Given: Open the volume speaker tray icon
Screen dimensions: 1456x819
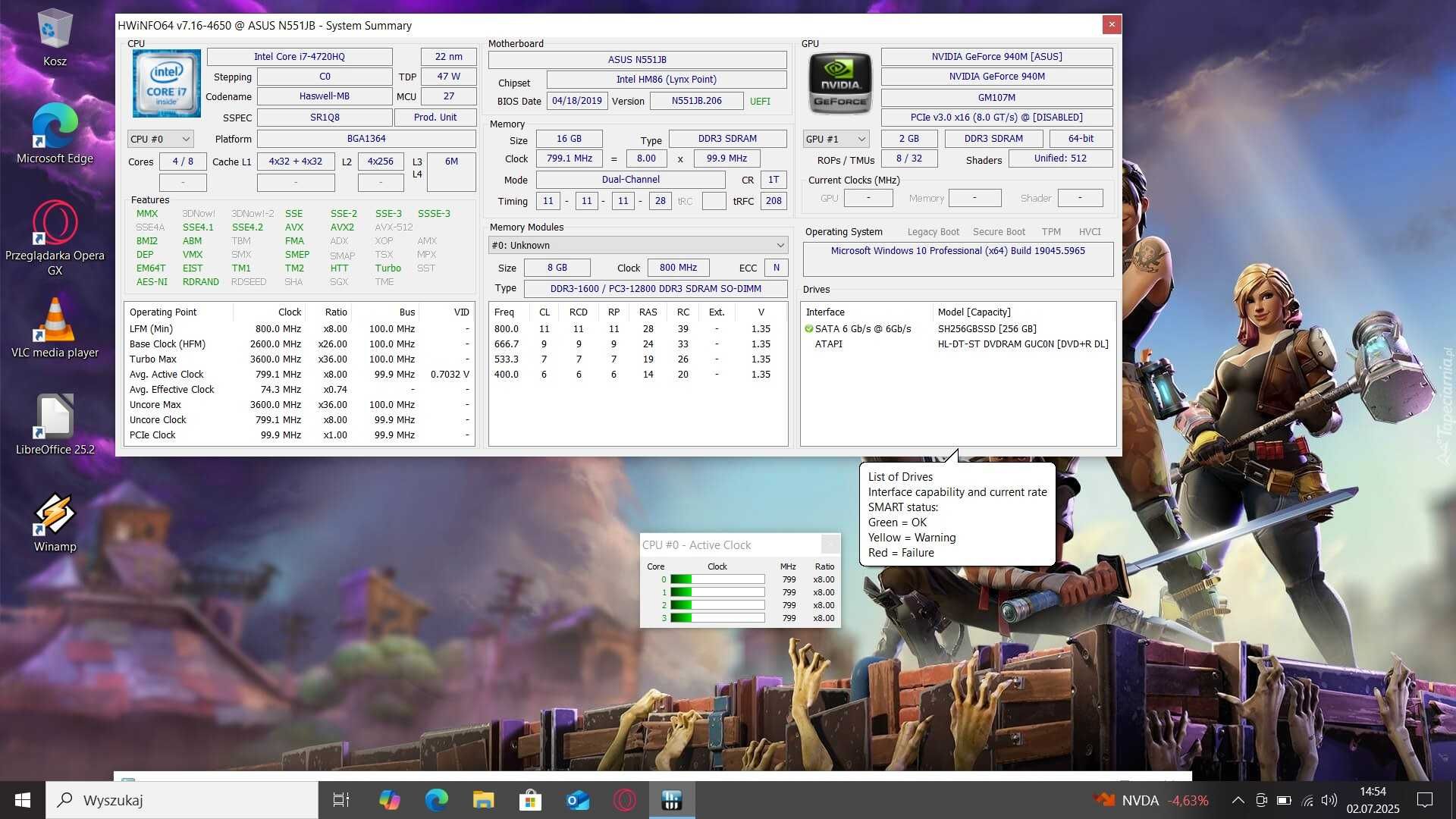Looking at the screenshot, I should point(1329,800).
